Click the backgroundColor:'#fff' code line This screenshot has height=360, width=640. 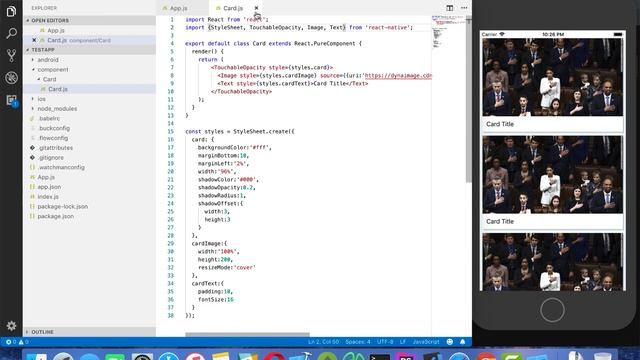(235, 147)
